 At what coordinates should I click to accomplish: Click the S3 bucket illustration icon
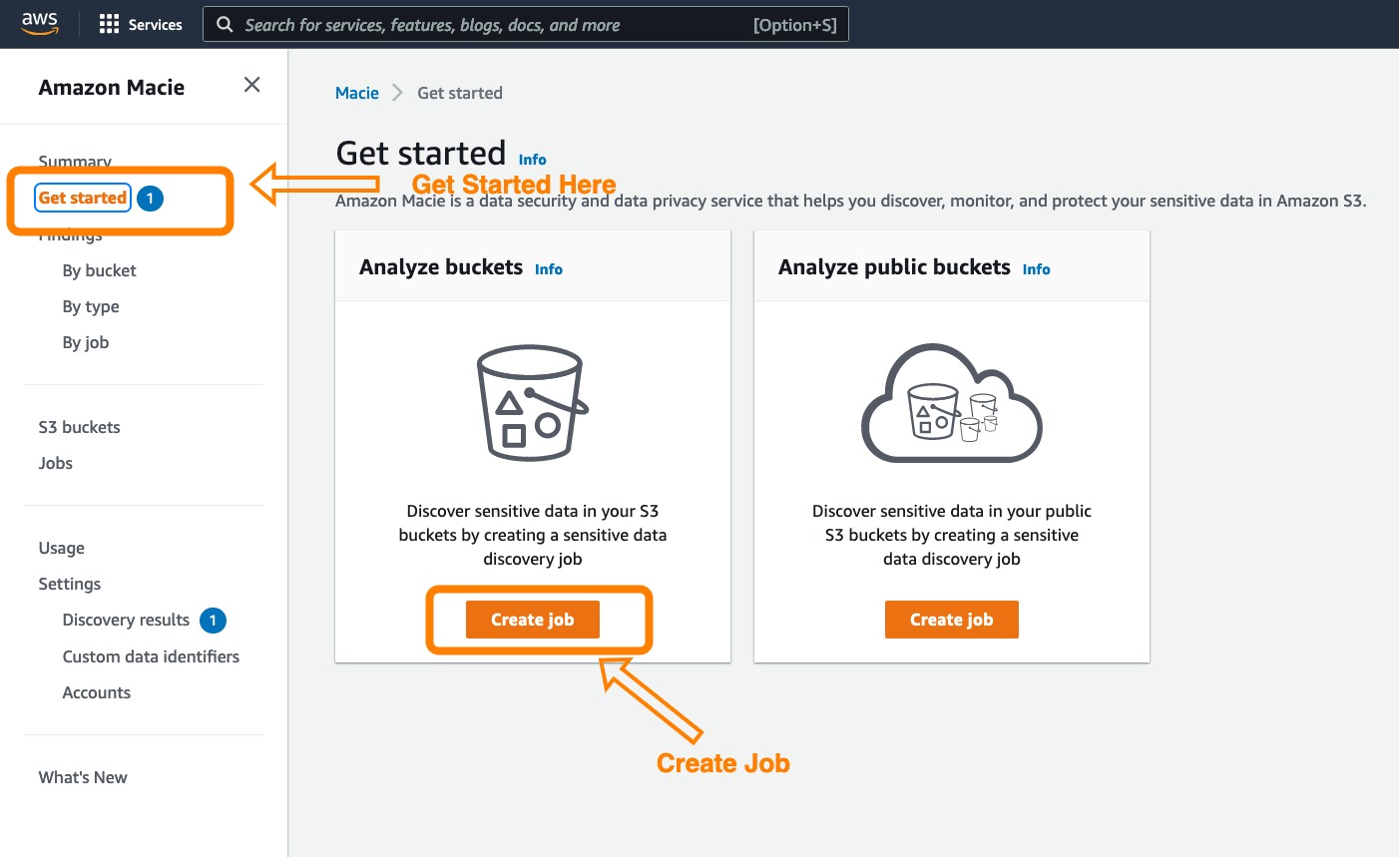click(533, 403)
